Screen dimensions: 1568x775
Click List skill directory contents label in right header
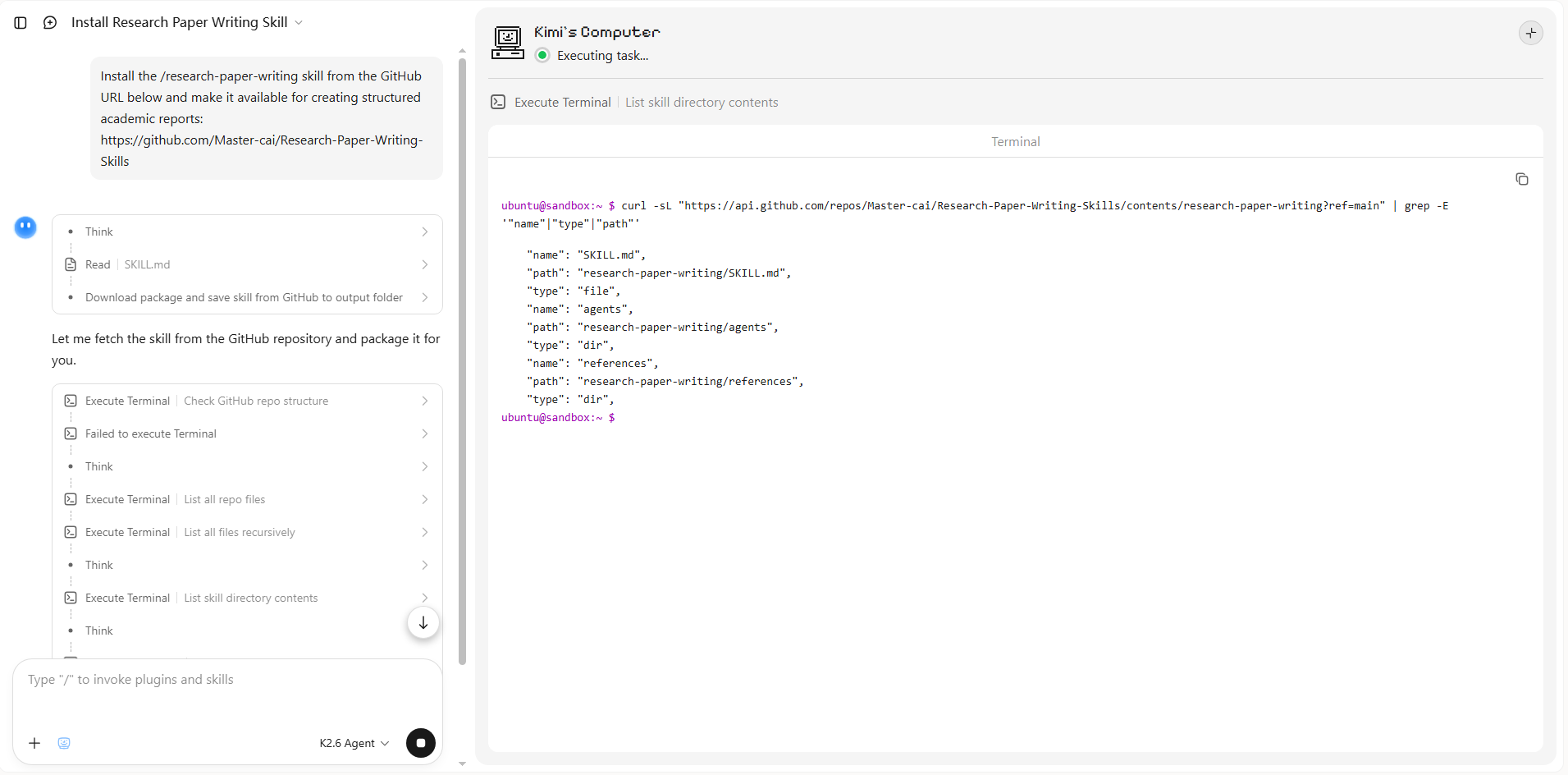click(x=702, y=102)
